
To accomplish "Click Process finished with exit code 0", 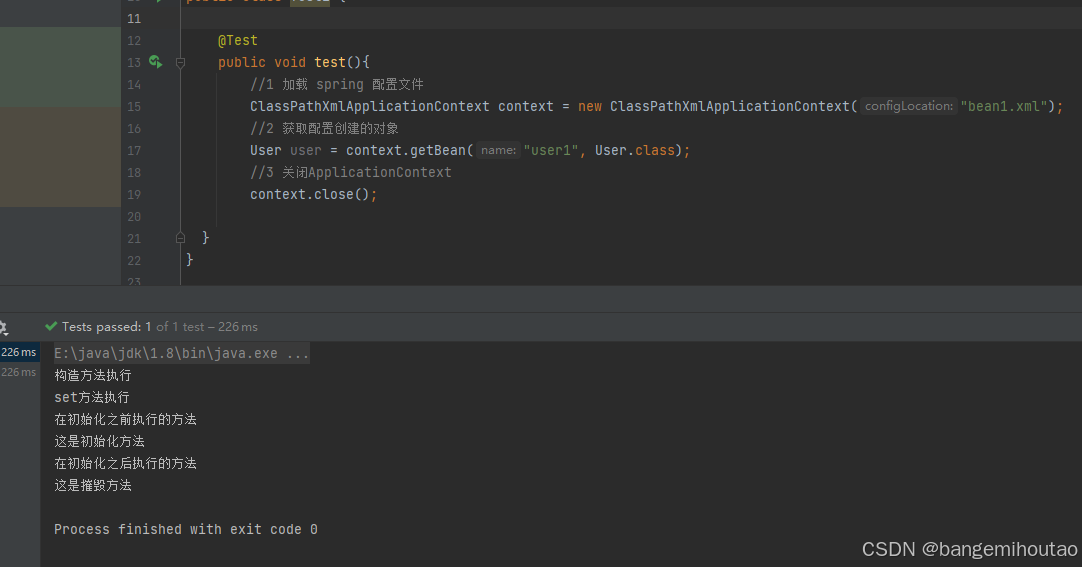I will (x=186, y=530).
